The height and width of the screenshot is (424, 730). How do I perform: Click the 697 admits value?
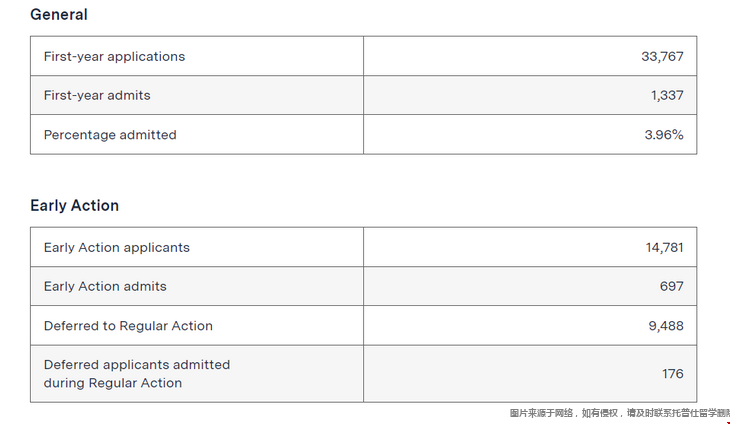[x=671, y=286]
